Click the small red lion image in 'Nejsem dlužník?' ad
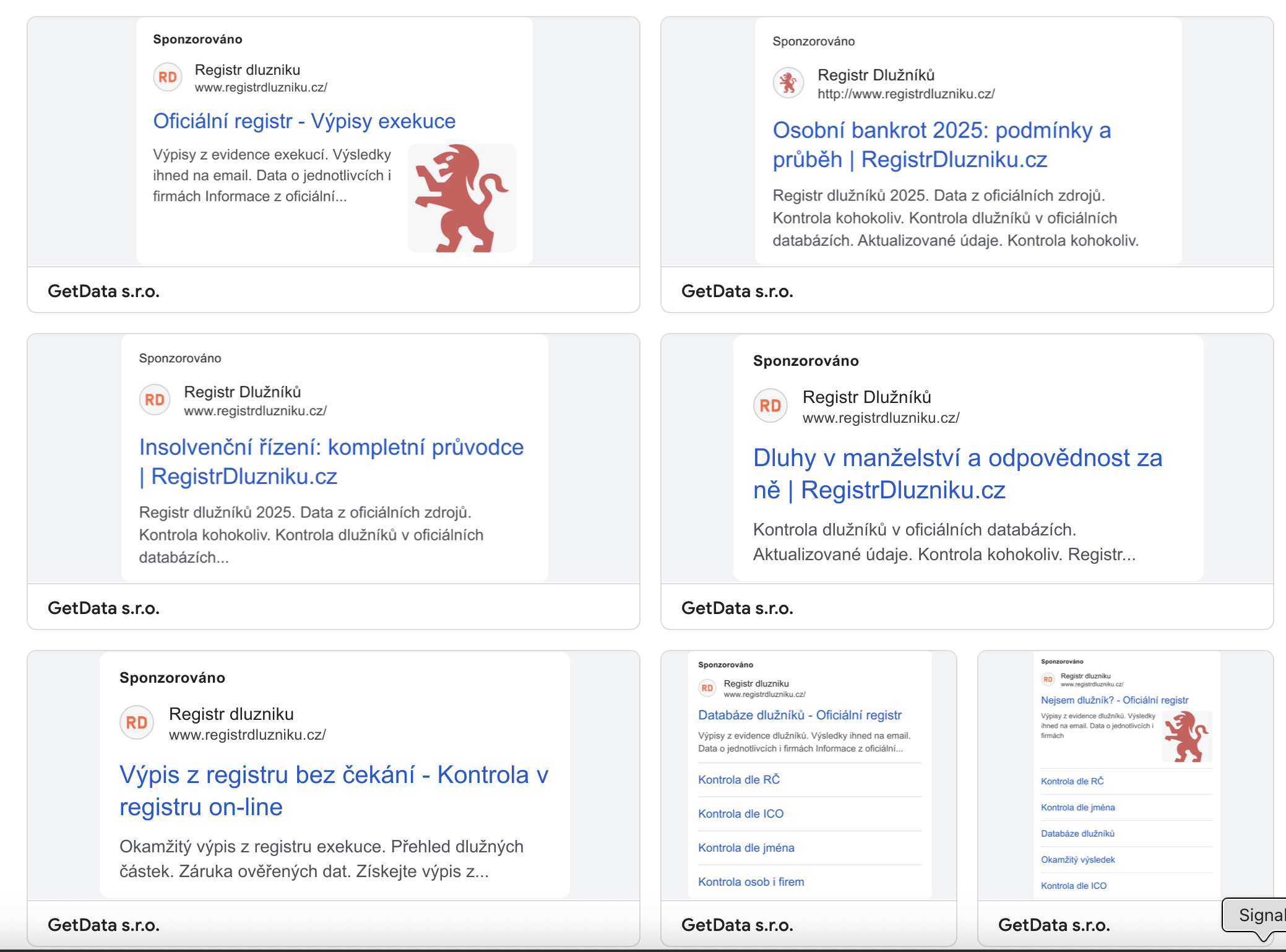Screen dimensions: 1286x952 pyautogui.click(x=1186, y=737)
